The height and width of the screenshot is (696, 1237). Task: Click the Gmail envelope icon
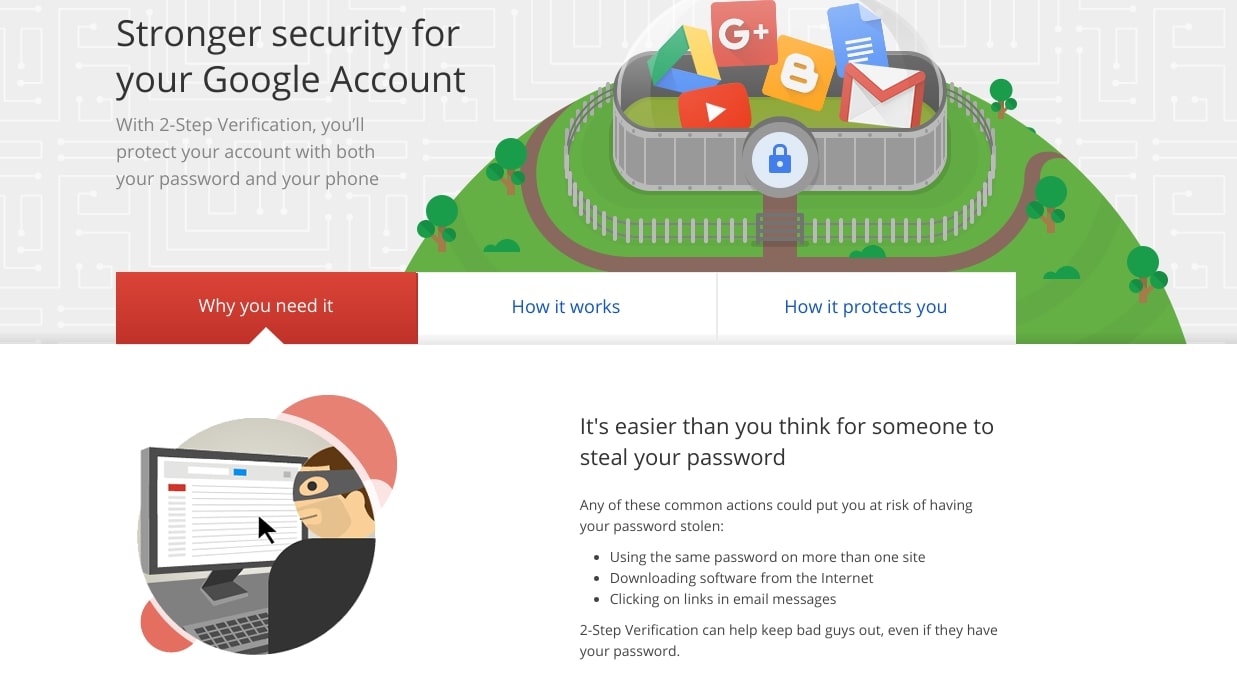[x=882, y=95]
